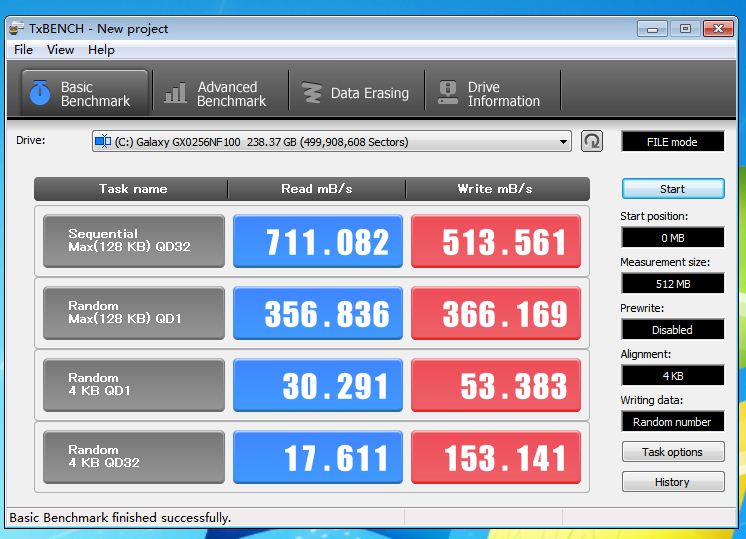Click sequential read result 711.082
The image size is (746, 539).
coord(318,241)
